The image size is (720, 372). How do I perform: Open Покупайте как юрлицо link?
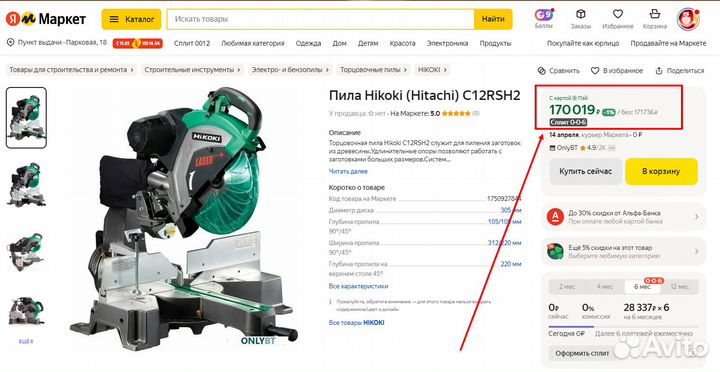tap(583, 44)
